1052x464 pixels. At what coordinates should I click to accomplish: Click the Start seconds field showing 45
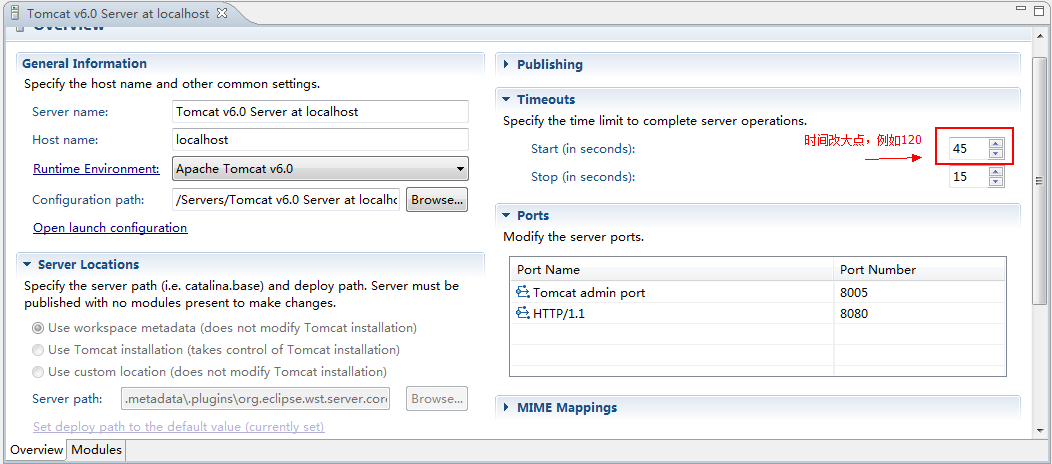click(968, 149)
